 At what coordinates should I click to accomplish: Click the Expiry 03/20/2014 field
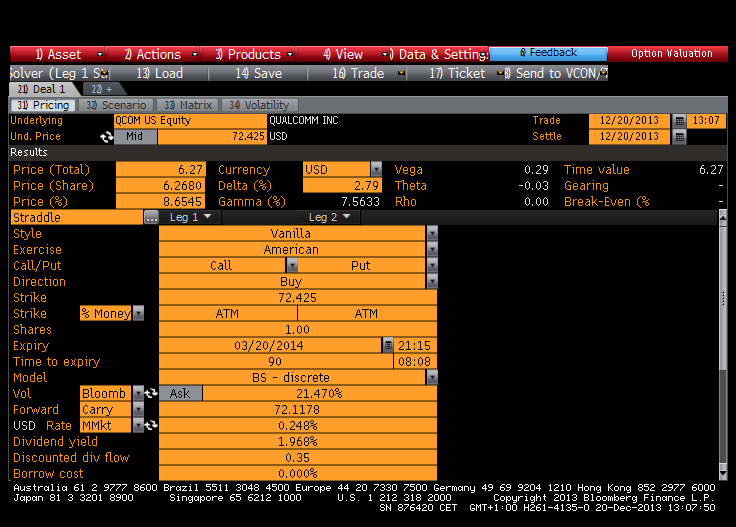[x=270, y=346]
